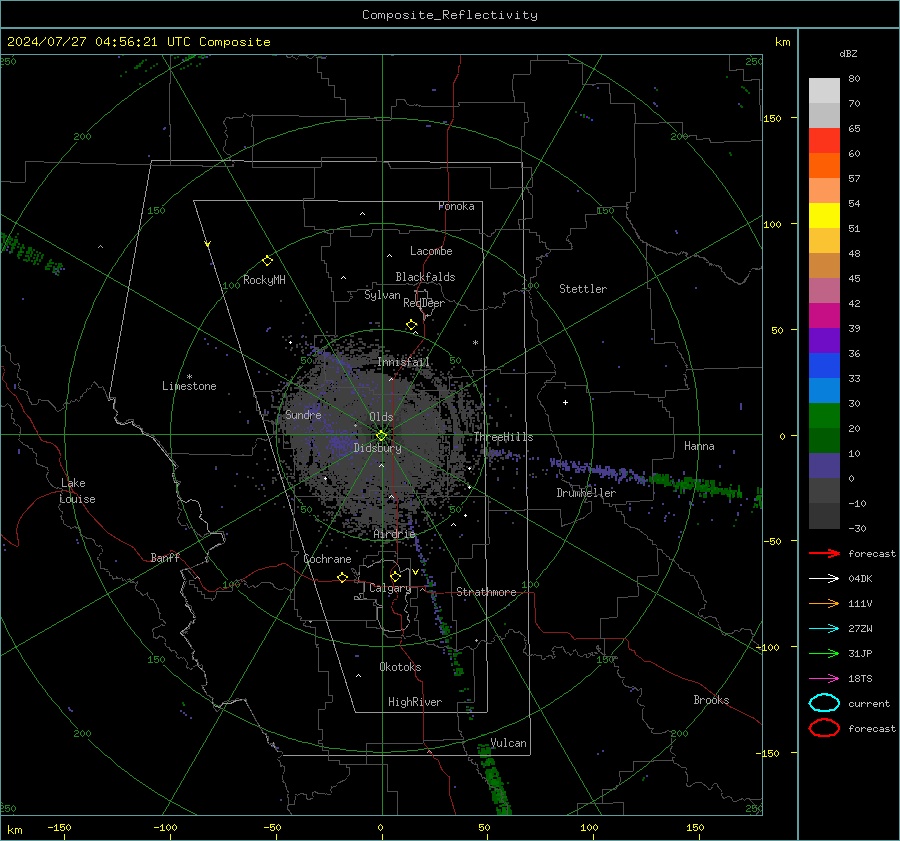
Task: Click the Sundre city label
Action: (x=303, y=415)
